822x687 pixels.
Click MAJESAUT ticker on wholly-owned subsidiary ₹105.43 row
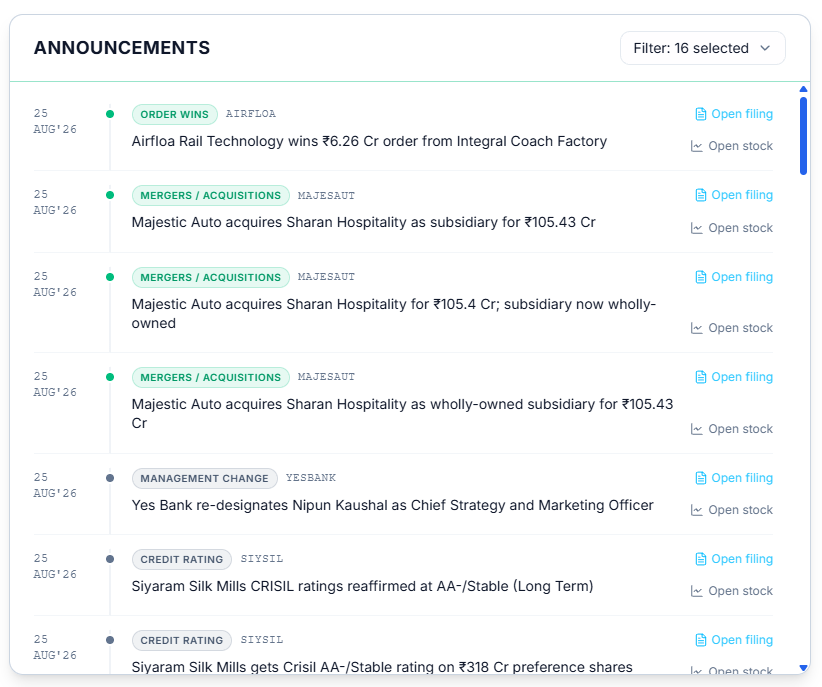pos(326,377)
